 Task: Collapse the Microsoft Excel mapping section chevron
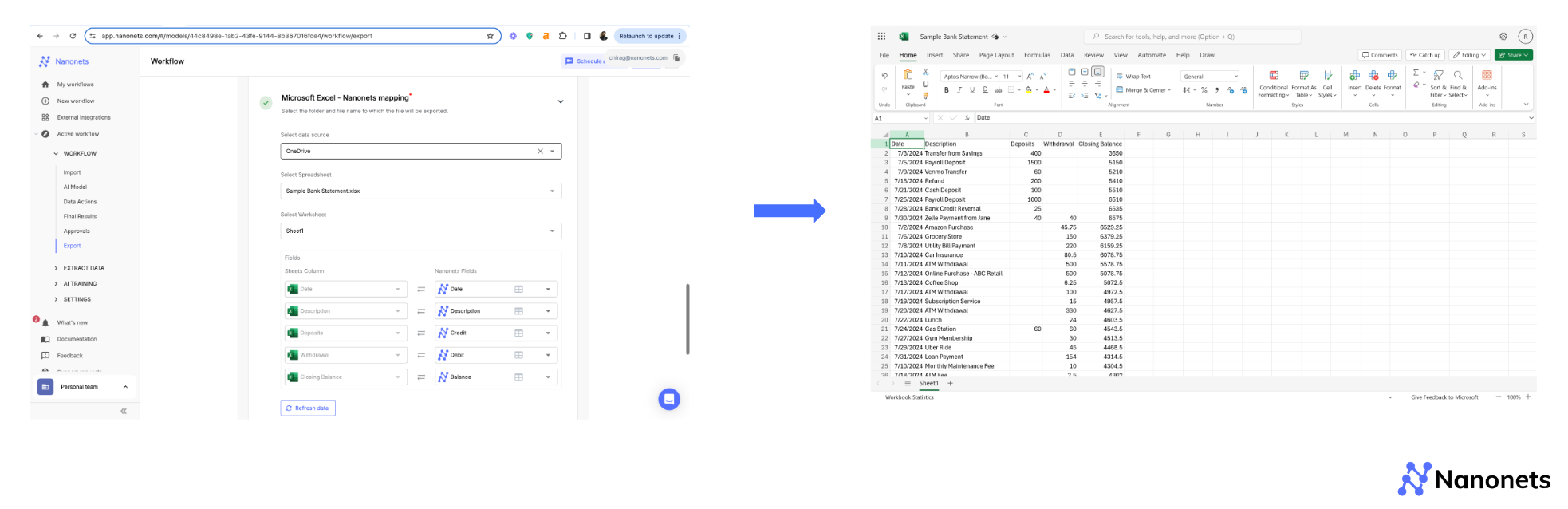561,101
